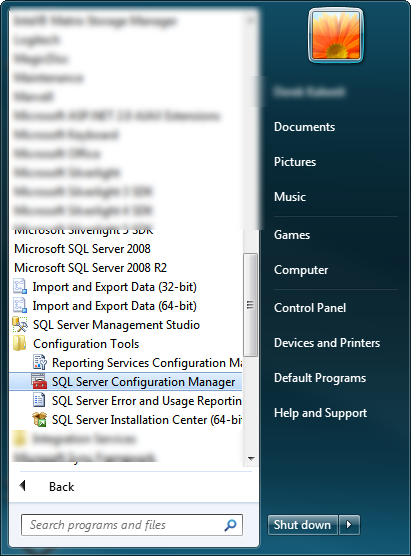Open Shut down options arrow
Screen dimensions: 411x556
click(x=349, y=524)
